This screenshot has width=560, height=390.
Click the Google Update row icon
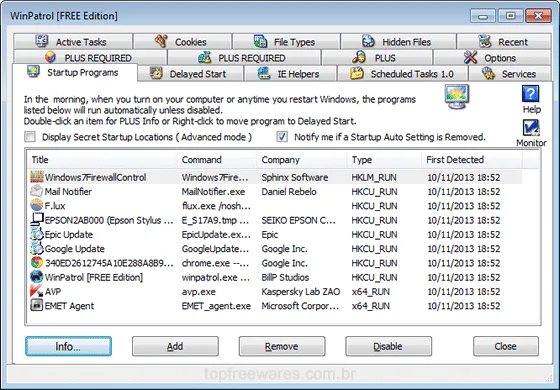(37, 248)
